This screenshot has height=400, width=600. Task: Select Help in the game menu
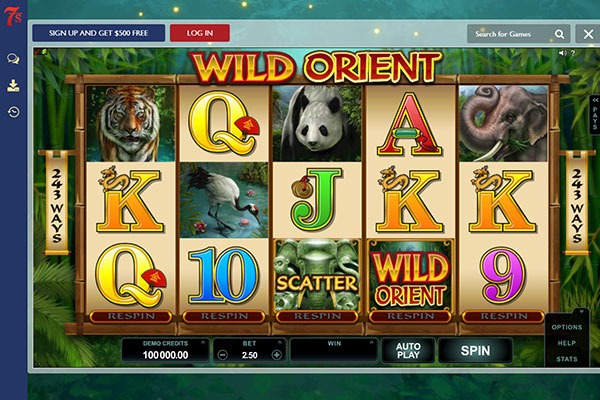(567, 343)
